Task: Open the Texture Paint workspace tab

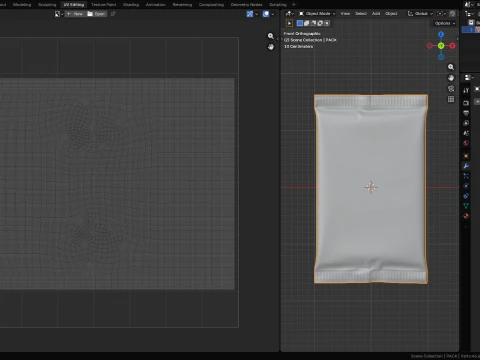Action: (103, 5)
